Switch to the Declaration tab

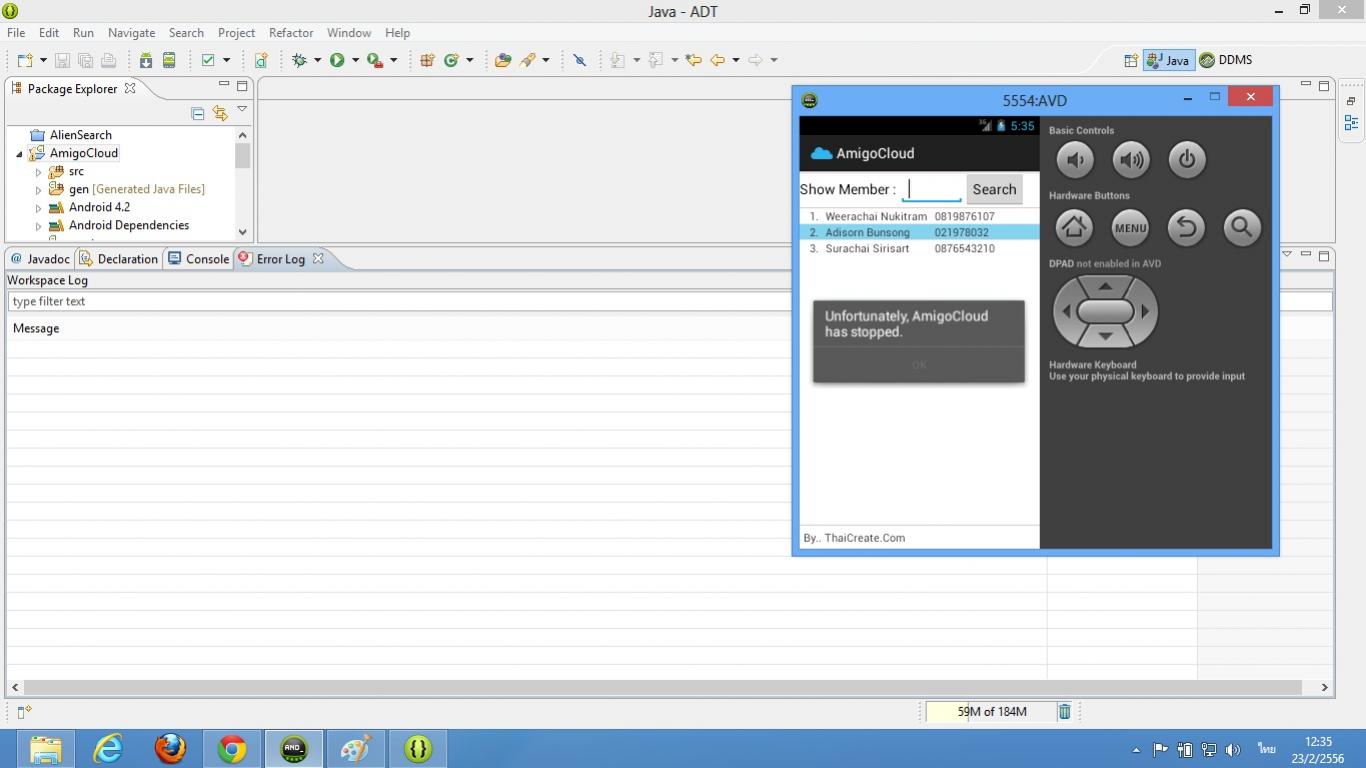pos(119,259)
